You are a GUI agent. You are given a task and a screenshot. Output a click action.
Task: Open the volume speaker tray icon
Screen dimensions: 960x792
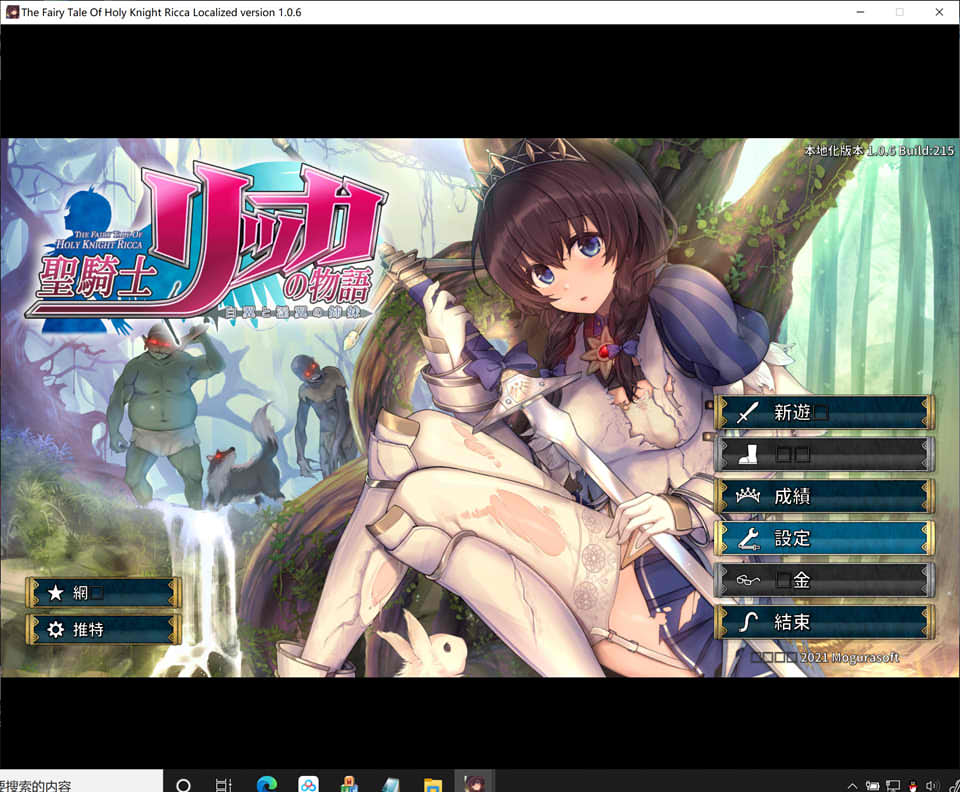tap(931, 785)
